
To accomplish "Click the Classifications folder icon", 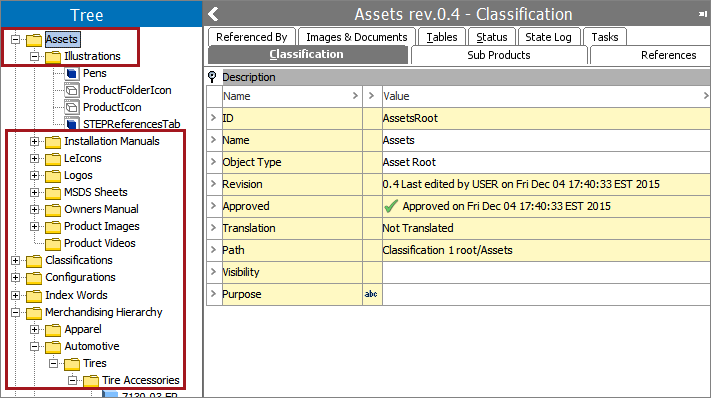I will click(34, 261).
